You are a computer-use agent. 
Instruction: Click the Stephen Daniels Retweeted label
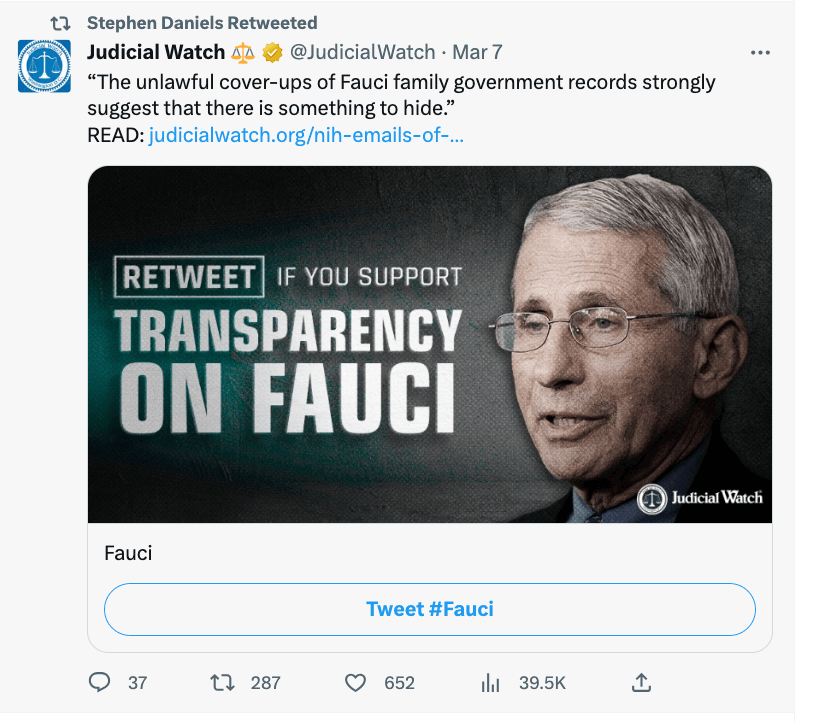click(x=202, y=22)
